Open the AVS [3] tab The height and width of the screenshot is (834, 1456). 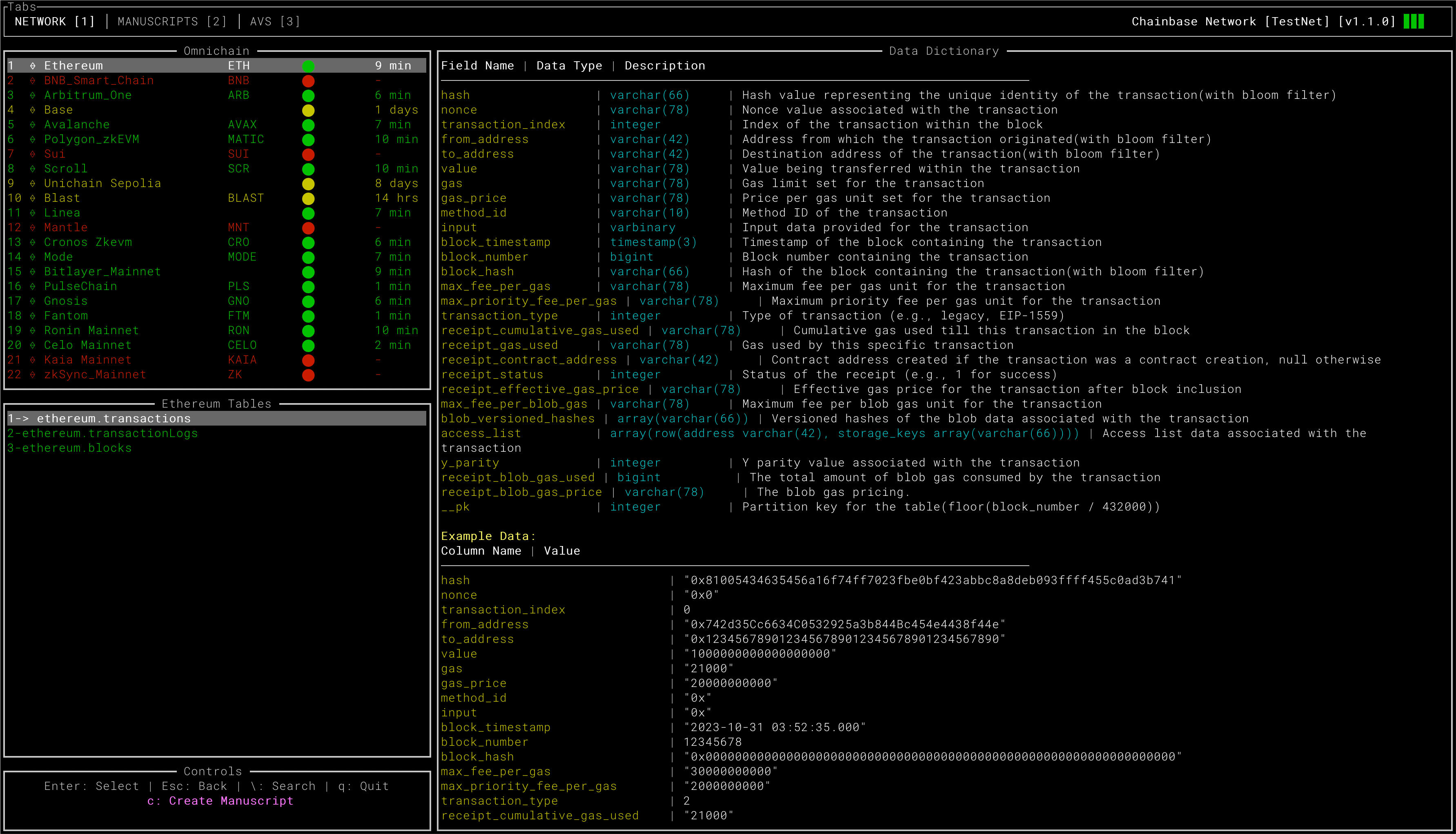(x=275, y=22)
